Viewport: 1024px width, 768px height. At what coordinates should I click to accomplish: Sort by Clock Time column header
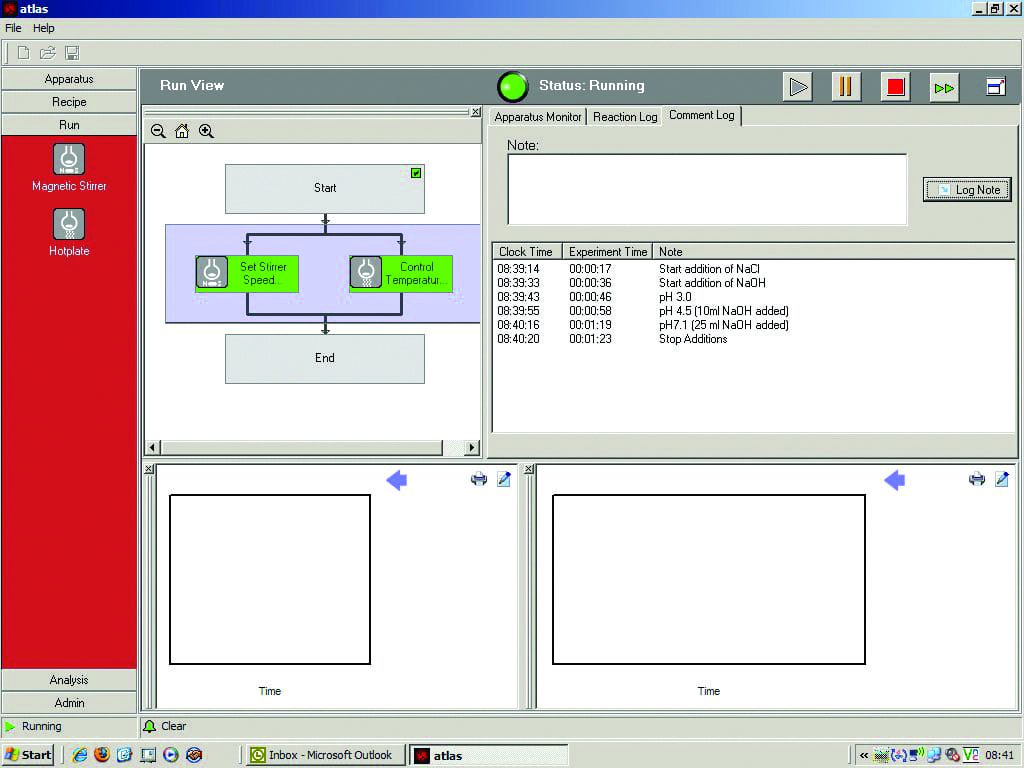526,251
